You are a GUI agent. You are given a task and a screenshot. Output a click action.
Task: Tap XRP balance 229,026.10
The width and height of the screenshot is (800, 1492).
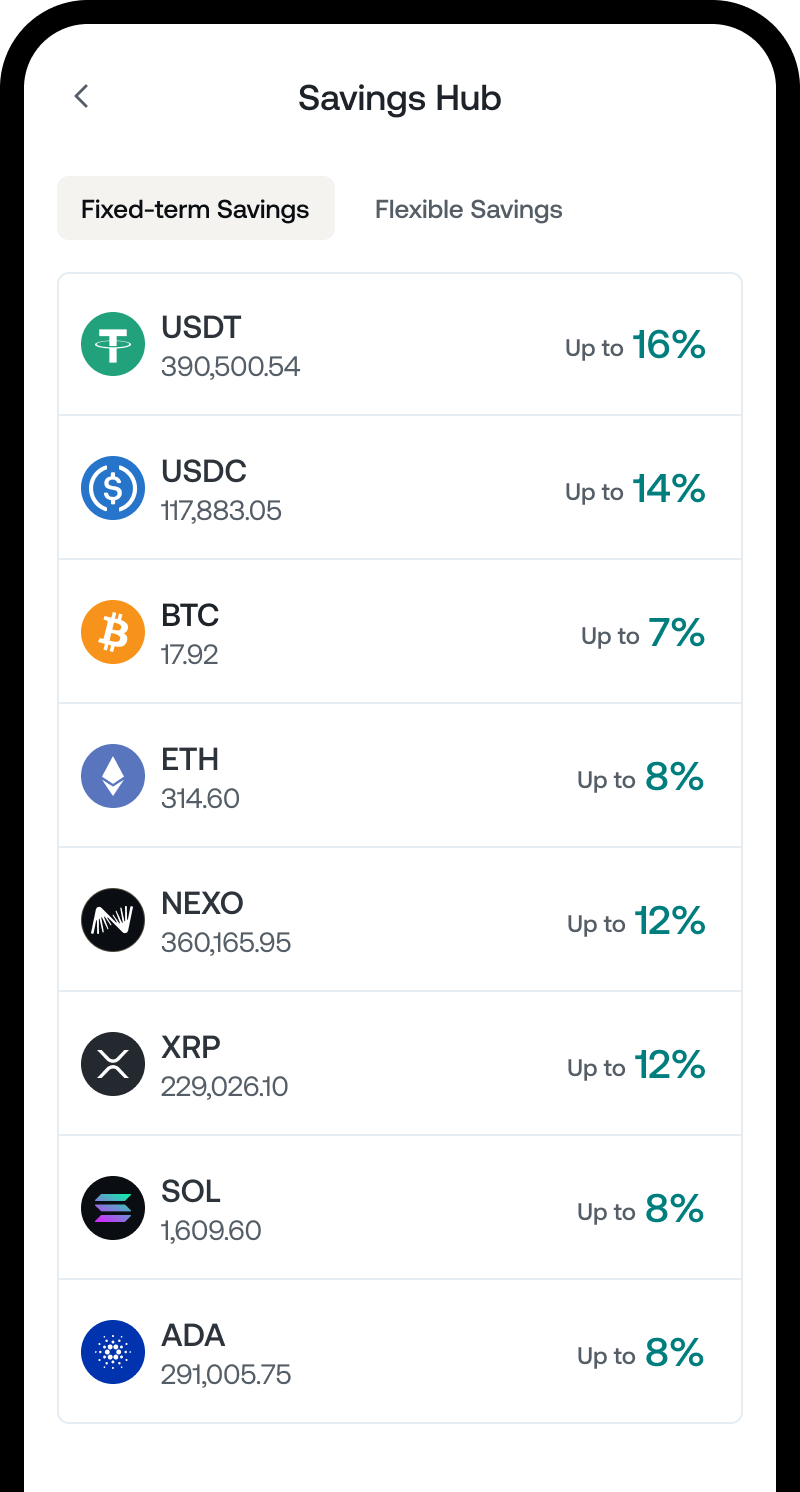pos(224,1086)
